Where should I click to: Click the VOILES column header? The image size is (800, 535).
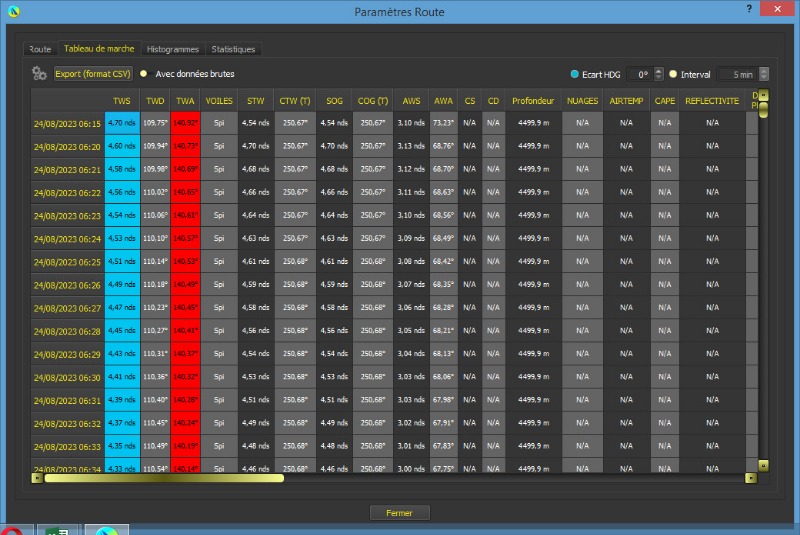click(x=219, y=100)
